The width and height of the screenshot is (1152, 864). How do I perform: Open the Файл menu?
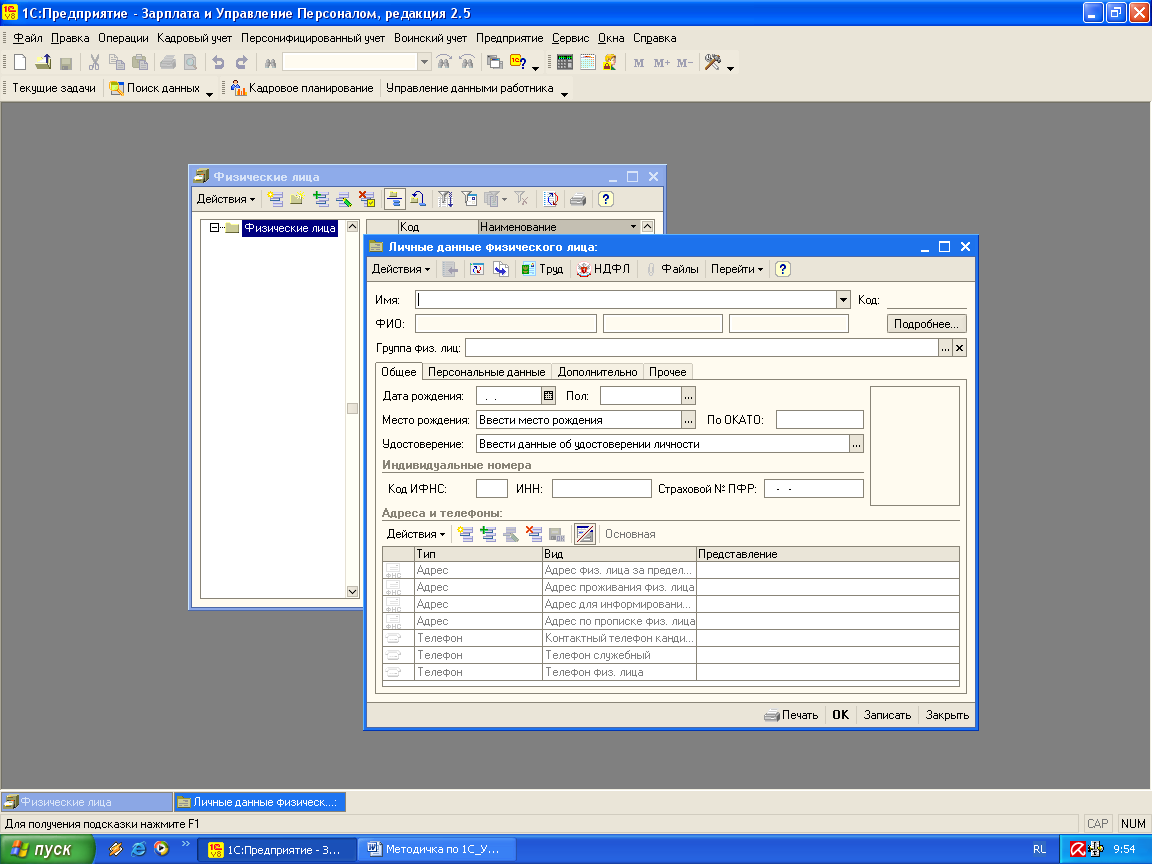pos(28,38)
